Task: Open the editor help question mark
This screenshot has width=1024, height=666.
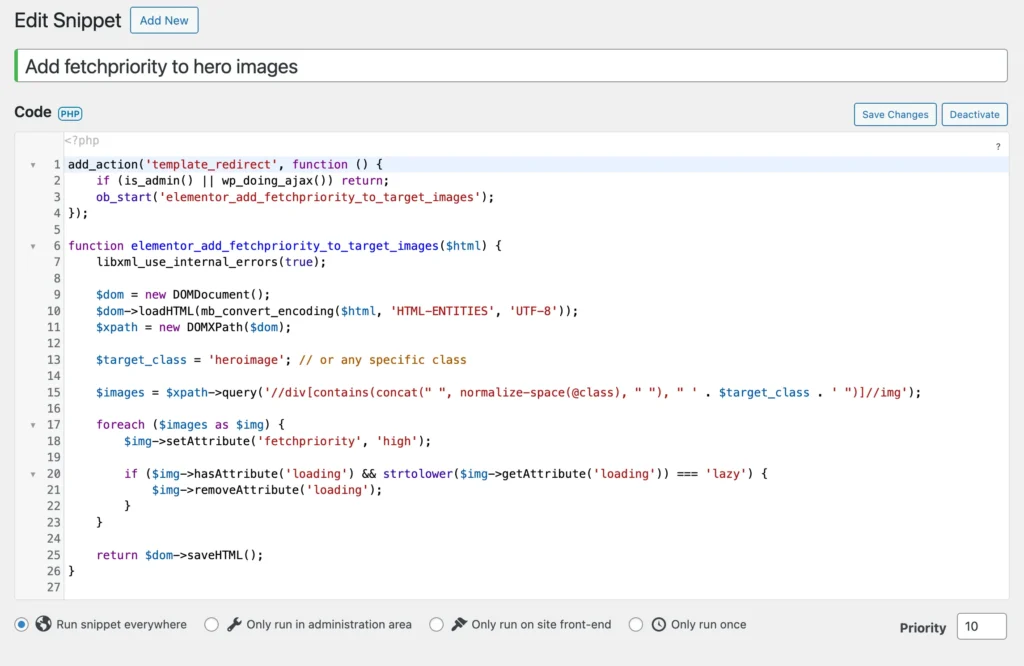Action: pyautogui.click(x=997, y=146)
